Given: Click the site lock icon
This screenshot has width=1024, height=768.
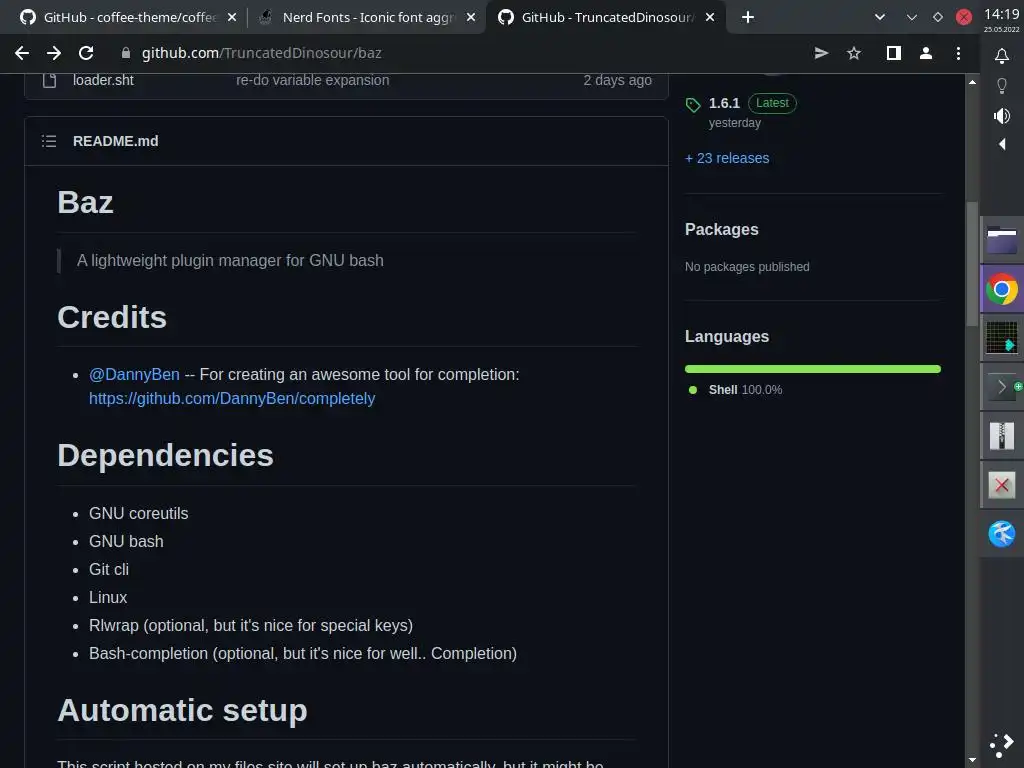Looking at the screenshot, I should tap(125, 53).
